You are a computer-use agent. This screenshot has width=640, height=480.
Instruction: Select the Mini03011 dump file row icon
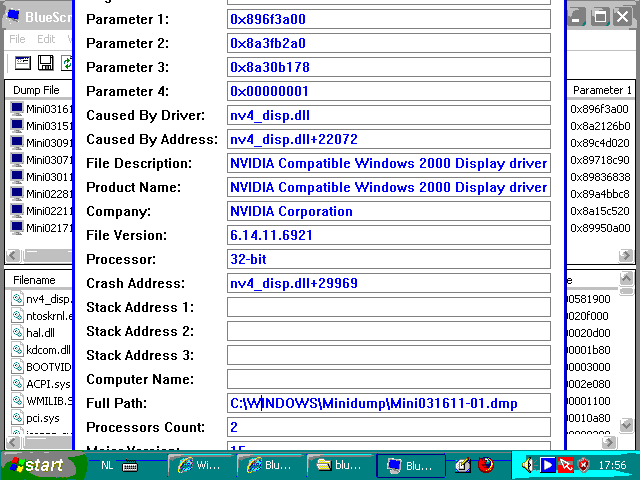point(17,177)
